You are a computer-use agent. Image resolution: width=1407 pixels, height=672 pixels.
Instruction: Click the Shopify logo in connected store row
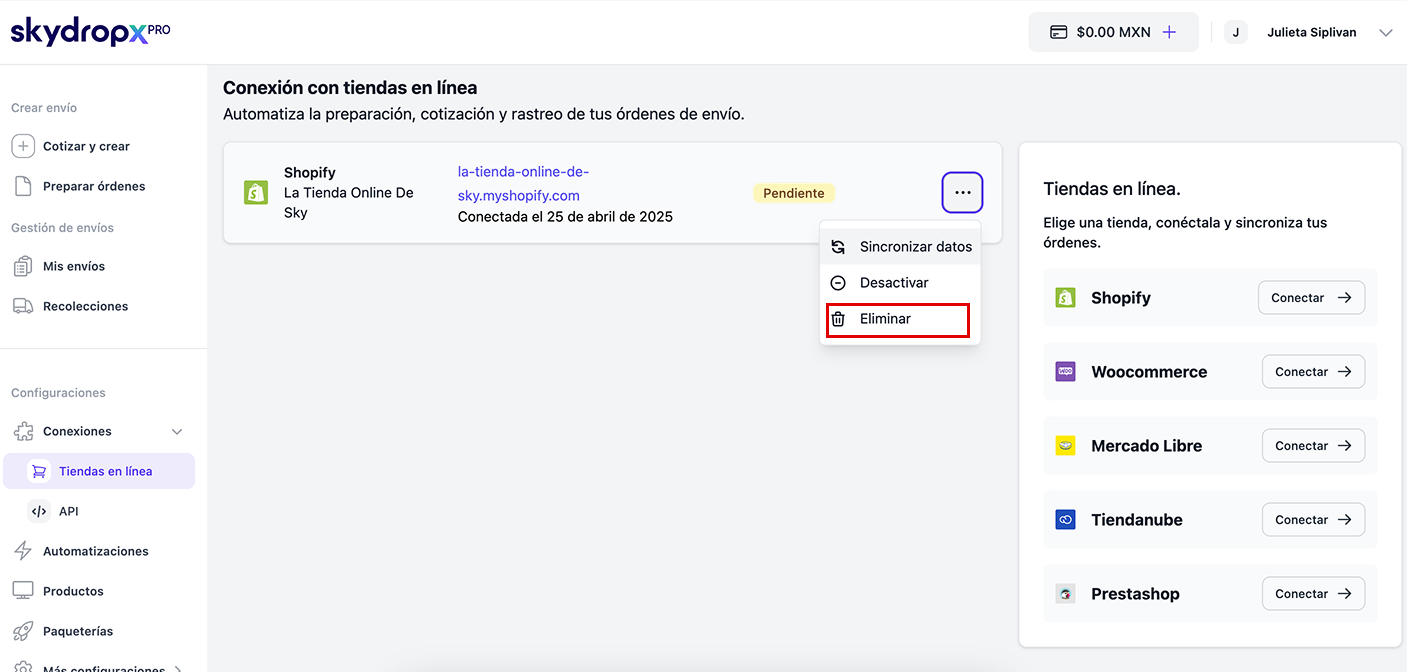(256, 192)
